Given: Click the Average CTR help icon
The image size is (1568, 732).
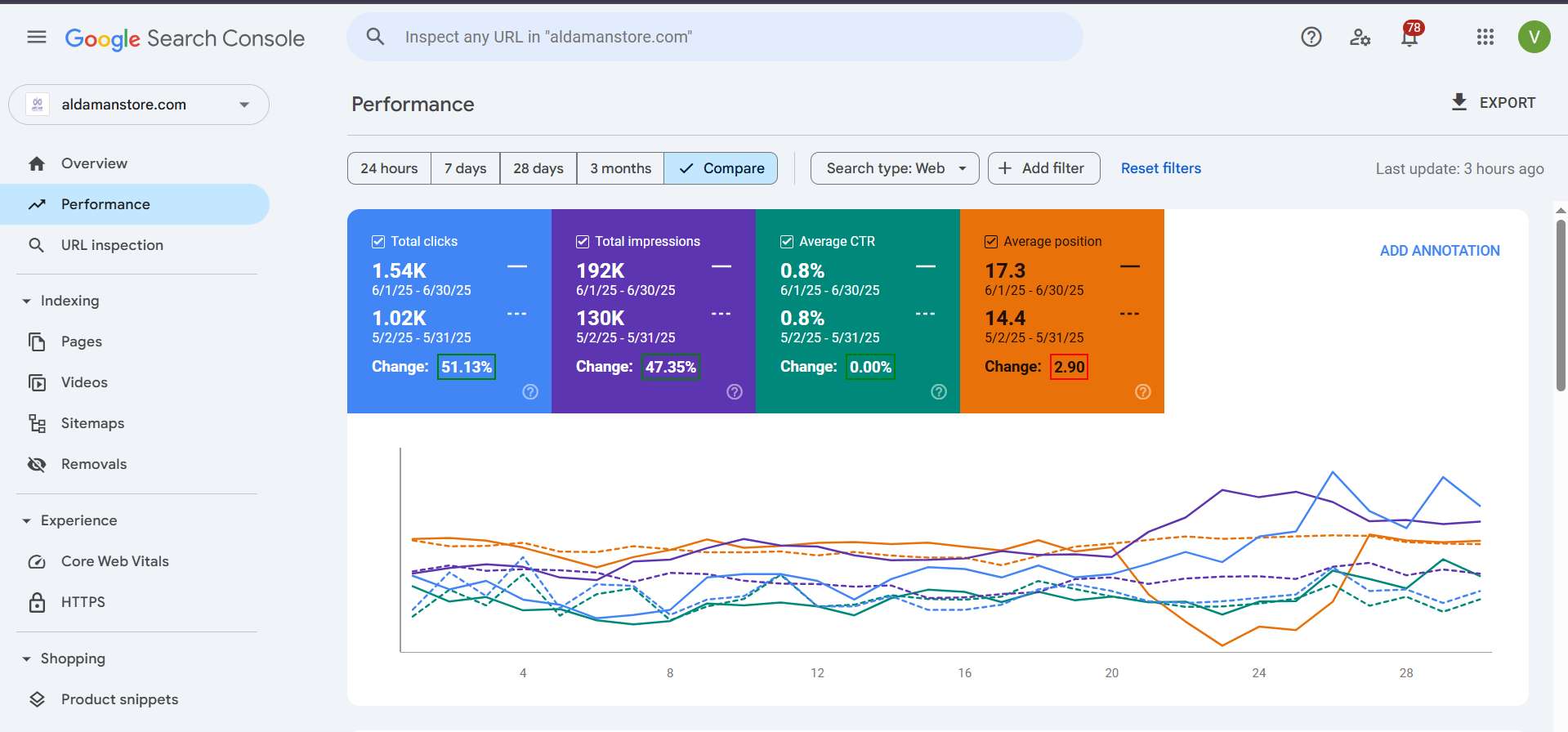Looking at the screenshot, I should pos(939,392).
